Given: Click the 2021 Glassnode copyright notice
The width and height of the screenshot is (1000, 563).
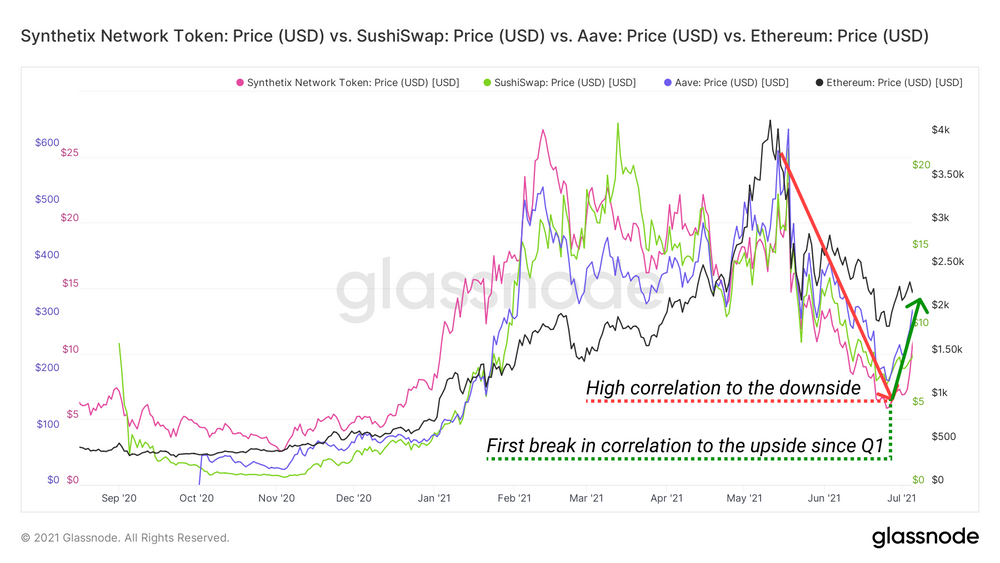Looking at the screenshot, I should point(125,538).
